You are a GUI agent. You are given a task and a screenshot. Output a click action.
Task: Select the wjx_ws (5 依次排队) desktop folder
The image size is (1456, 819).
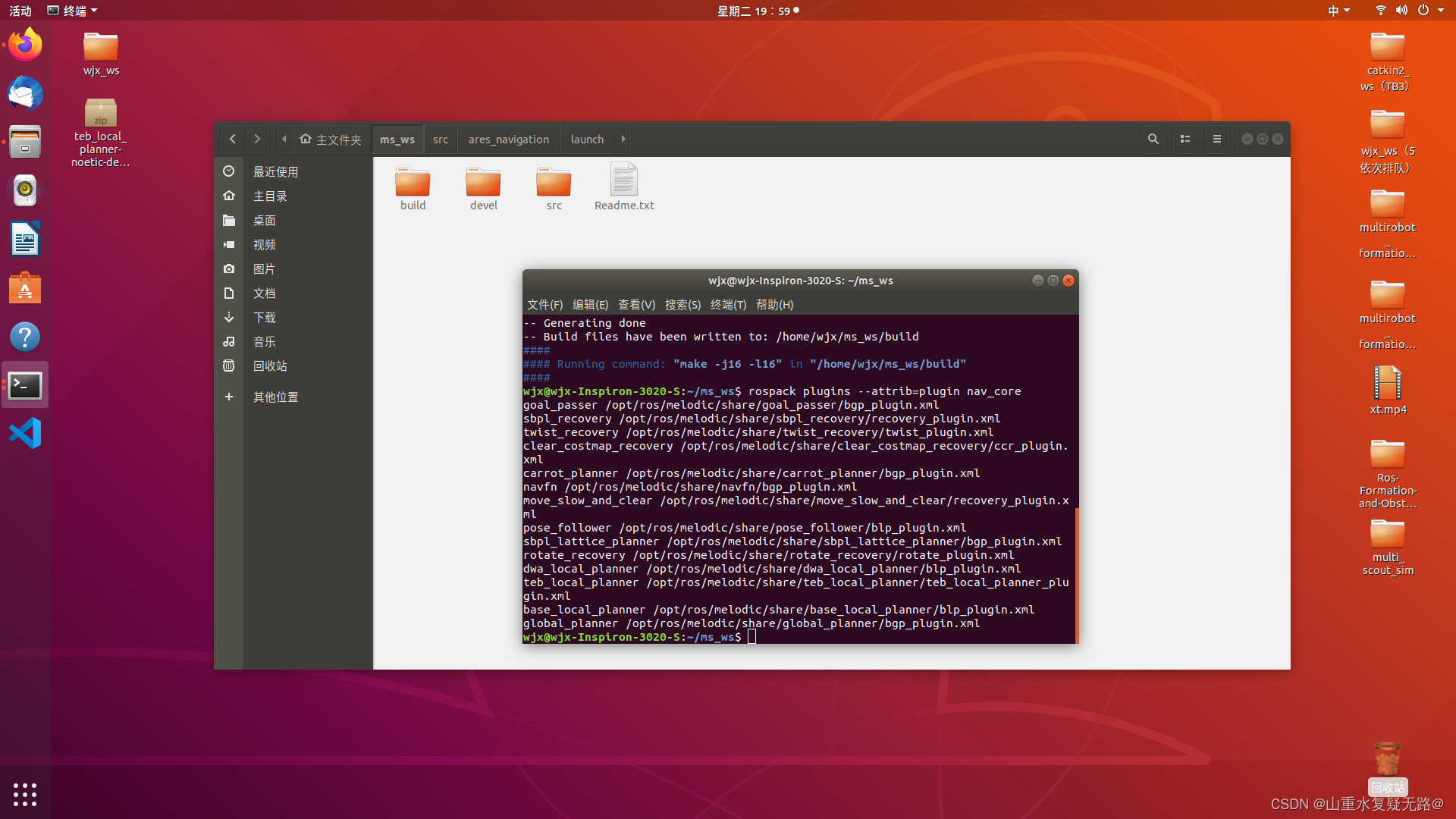pyautogui.click(x=1387, y=143)
